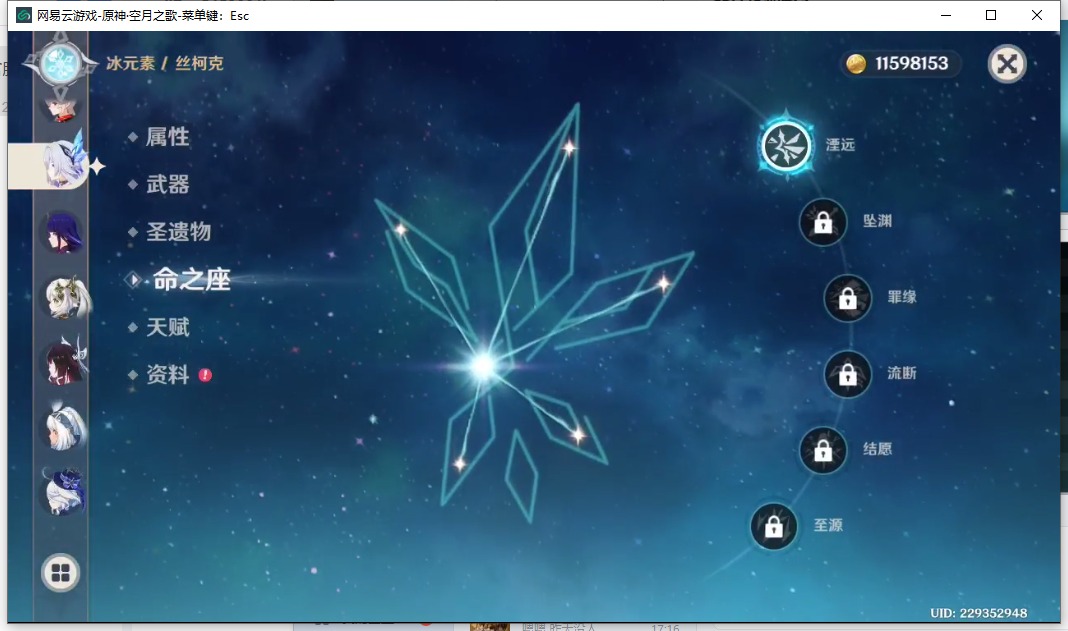Close the 网易云游戏 window

(x=1037, y=15)
